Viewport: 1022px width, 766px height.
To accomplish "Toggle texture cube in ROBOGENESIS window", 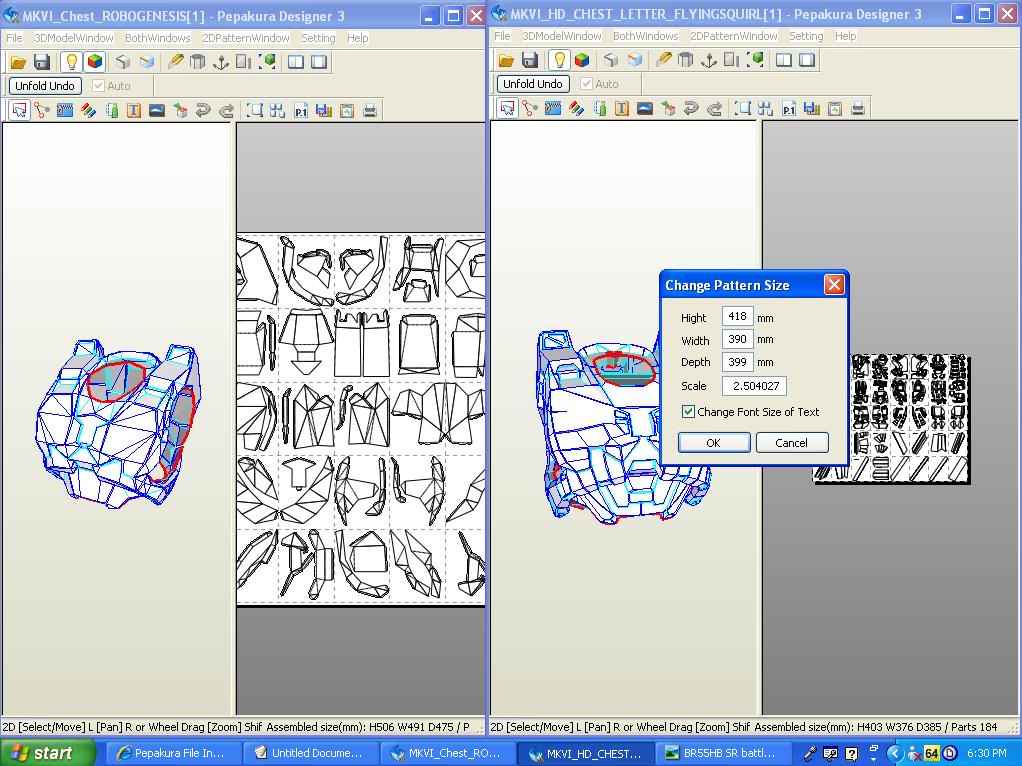I will (x=95, y=62).
